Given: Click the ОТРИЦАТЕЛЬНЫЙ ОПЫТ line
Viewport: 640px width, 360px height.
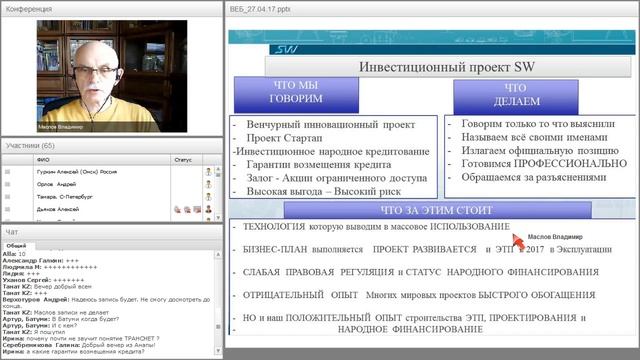Looking at the screenshot, I should (x=419, y=295).
